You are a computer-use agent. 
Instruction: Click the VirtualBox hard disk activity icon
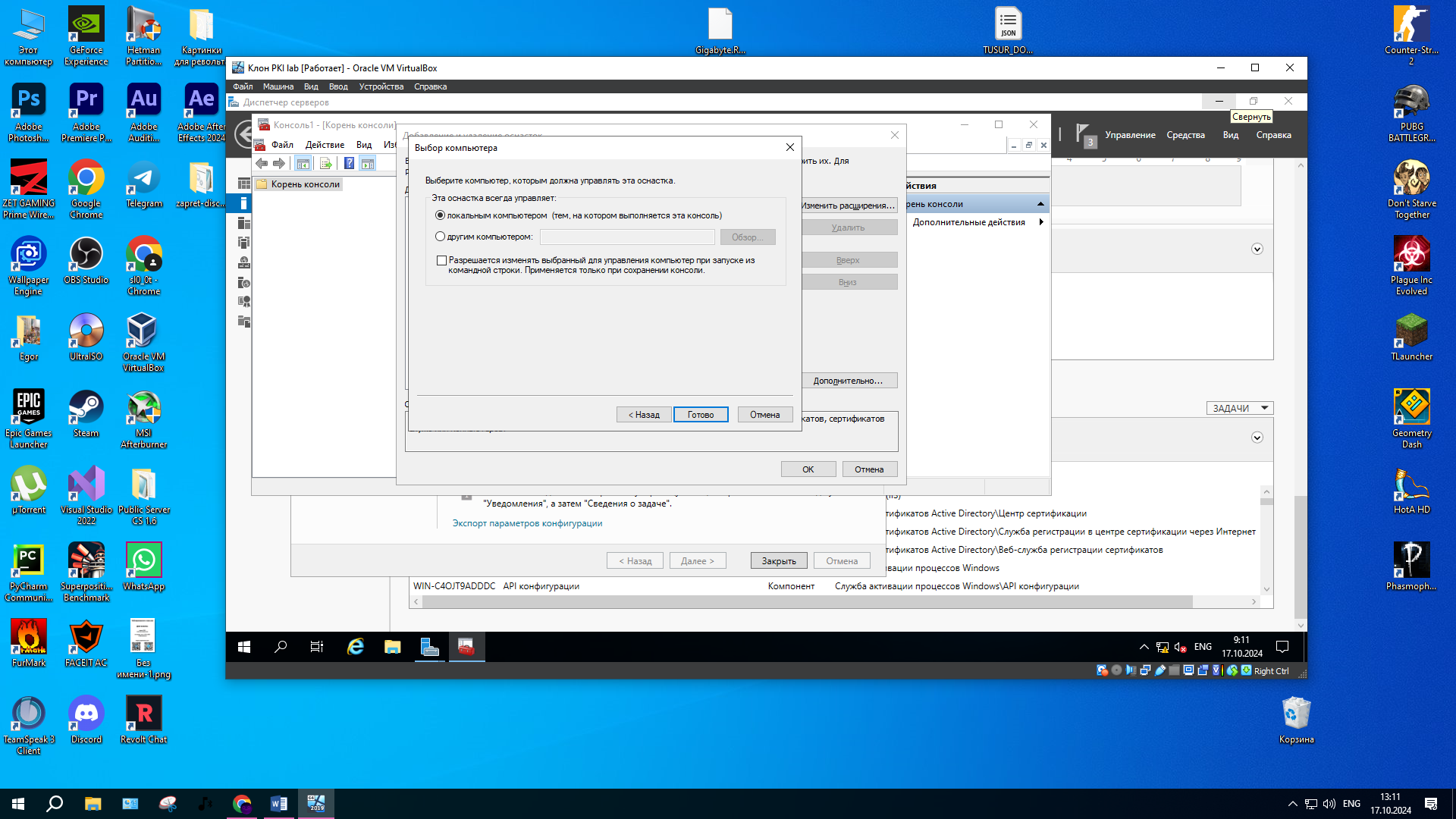point(1102,670)
